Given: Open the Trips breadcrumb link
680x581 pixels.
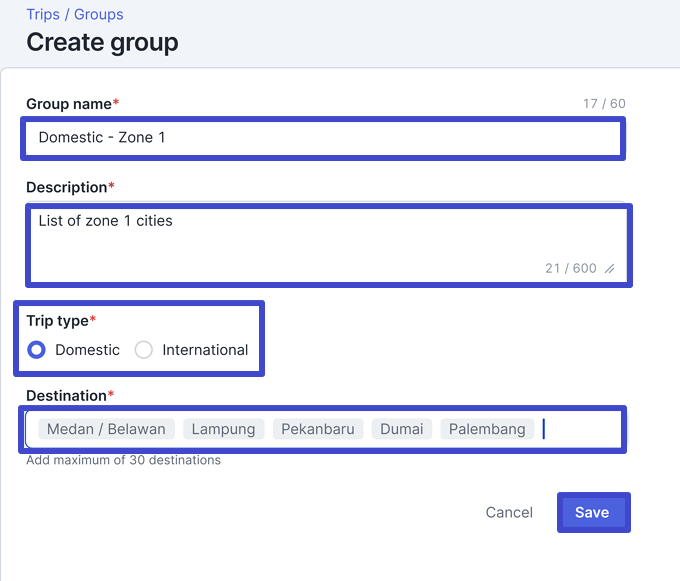Looking at the screenshot, I should click(43, 15).
